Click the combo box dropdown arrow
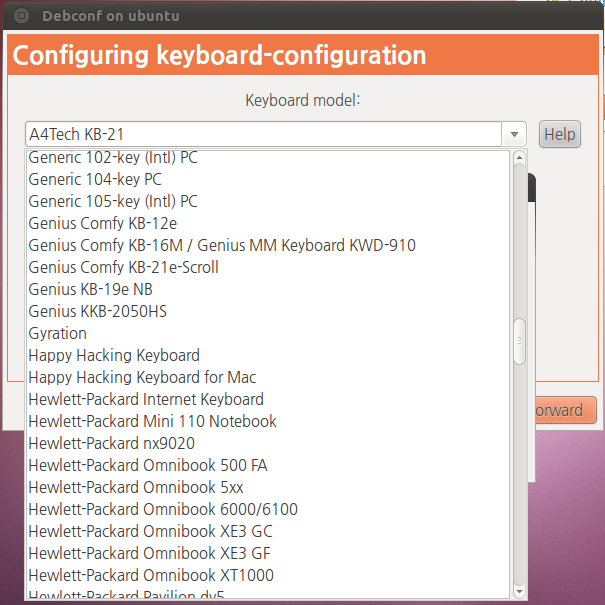The width and height of the screenshot is (605, 605). pos(514,134)
